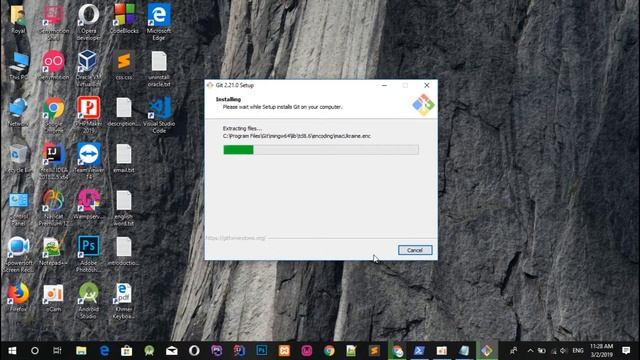Viewport: 640px width, 360px height.
Task: Click the volume icon in the system tray
Action: click(564, 351)
